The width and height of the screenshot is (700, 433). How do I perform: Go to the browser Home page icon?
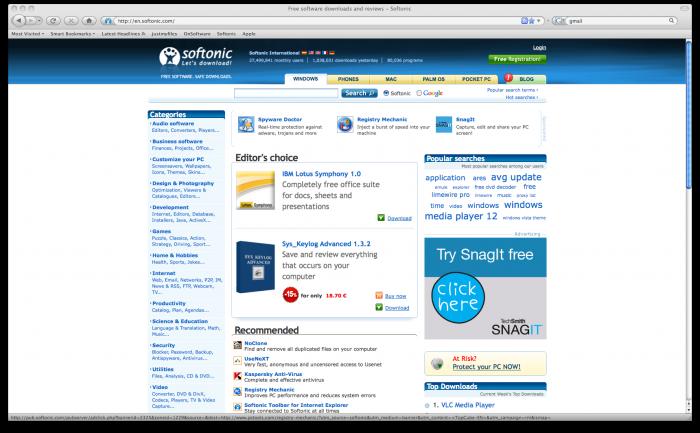[x=89, y=21]
